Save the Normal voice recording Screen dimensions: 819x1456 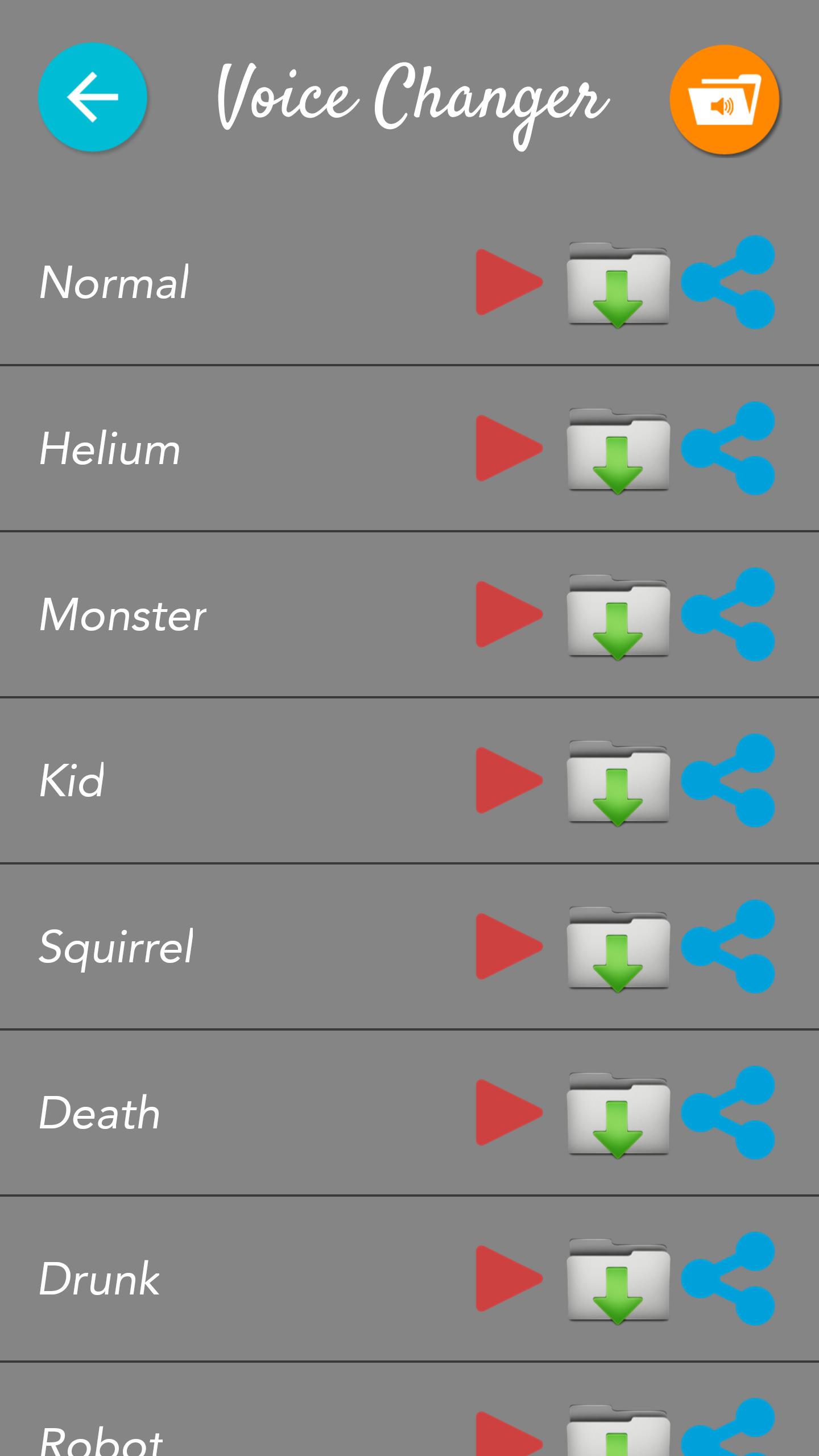tap(618, 284)
